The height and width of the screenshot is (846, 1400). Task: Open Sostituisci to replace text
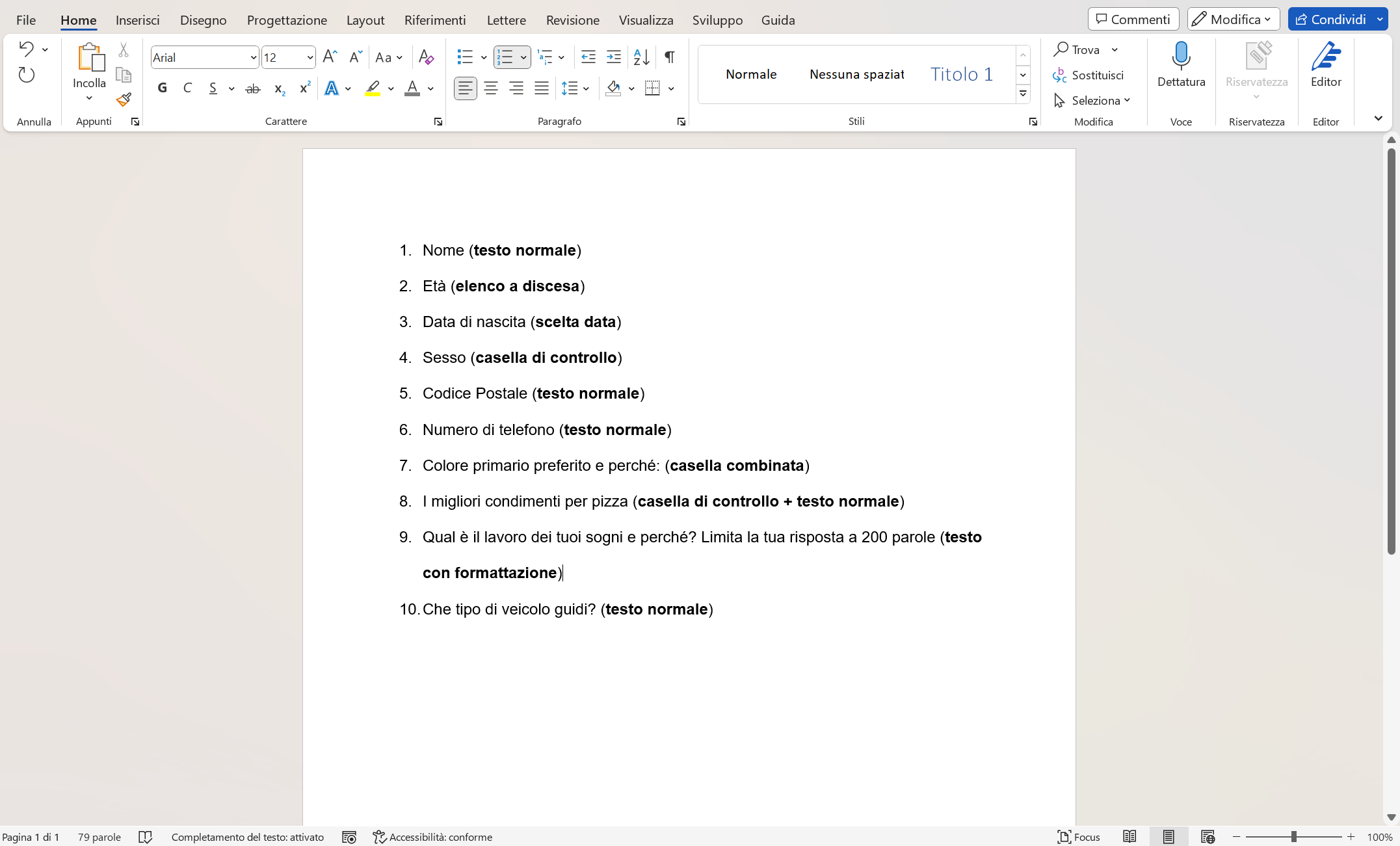click(1098, 75)
